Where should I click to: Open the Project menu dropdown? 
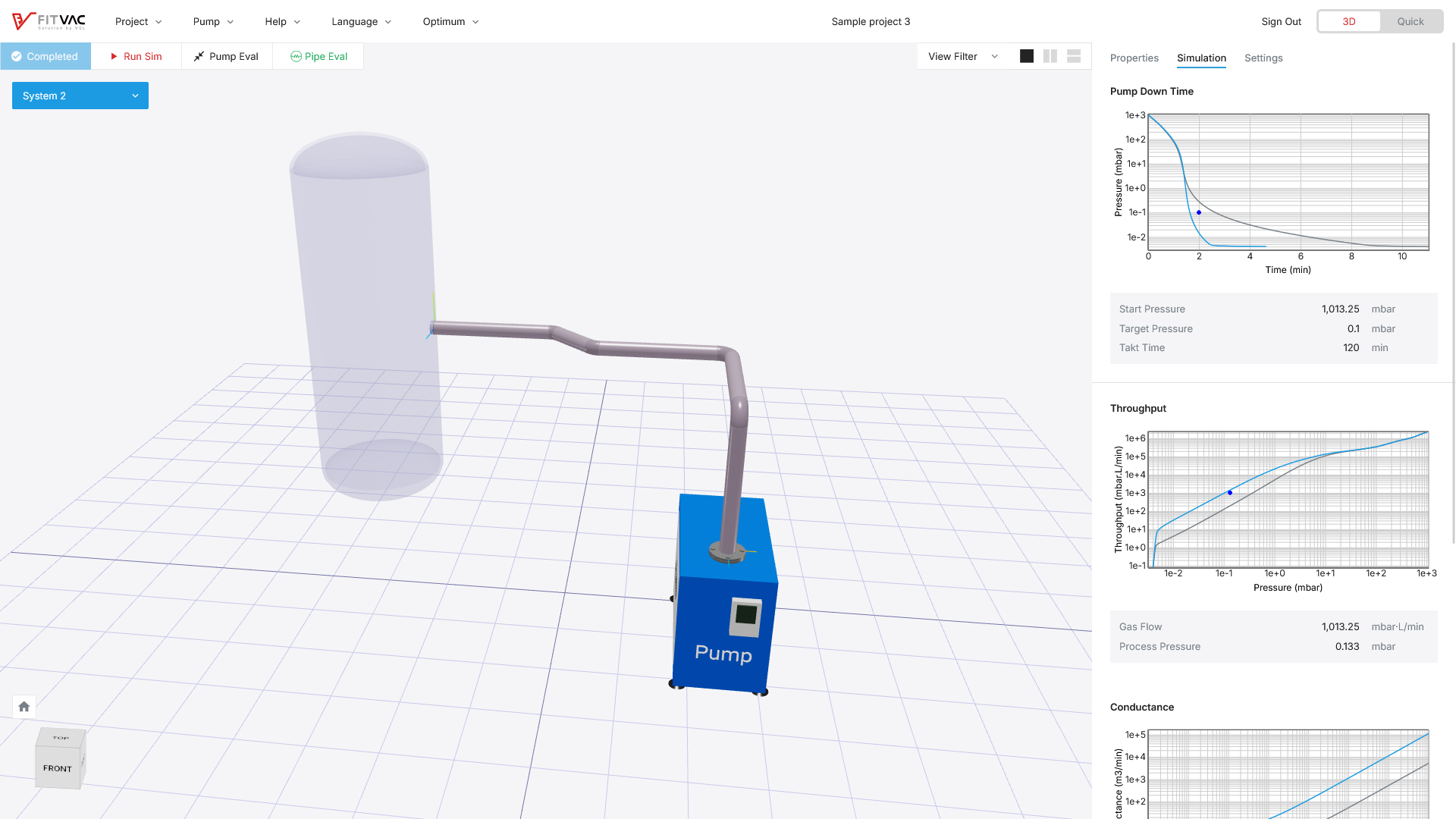point(137,21)
